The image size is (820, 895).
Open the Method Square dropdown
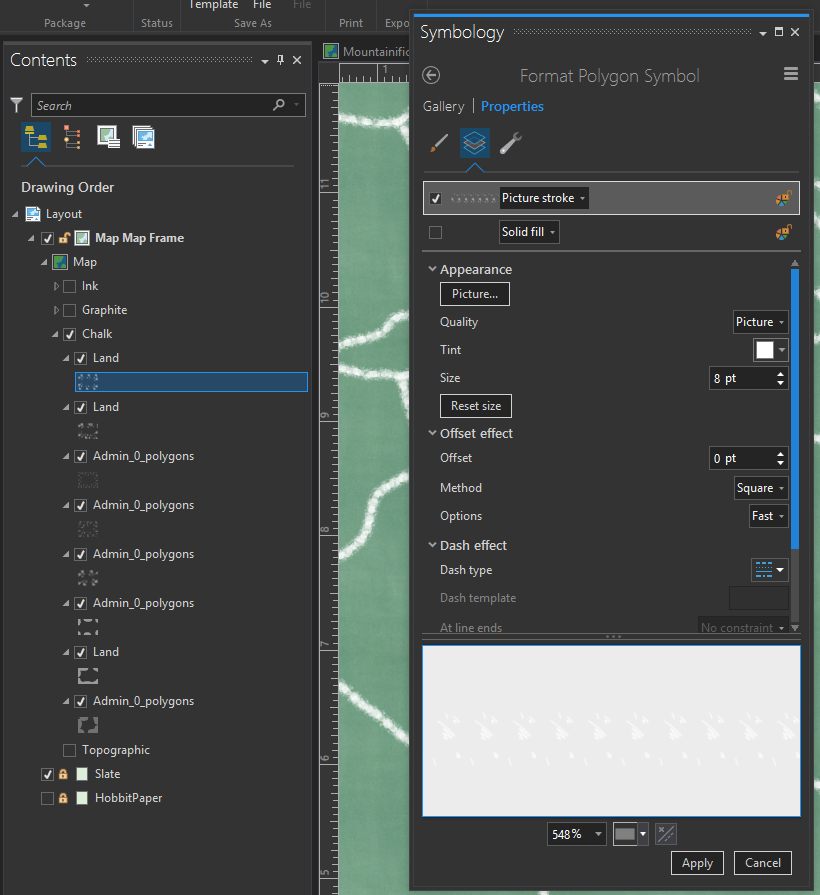(761, 488)
